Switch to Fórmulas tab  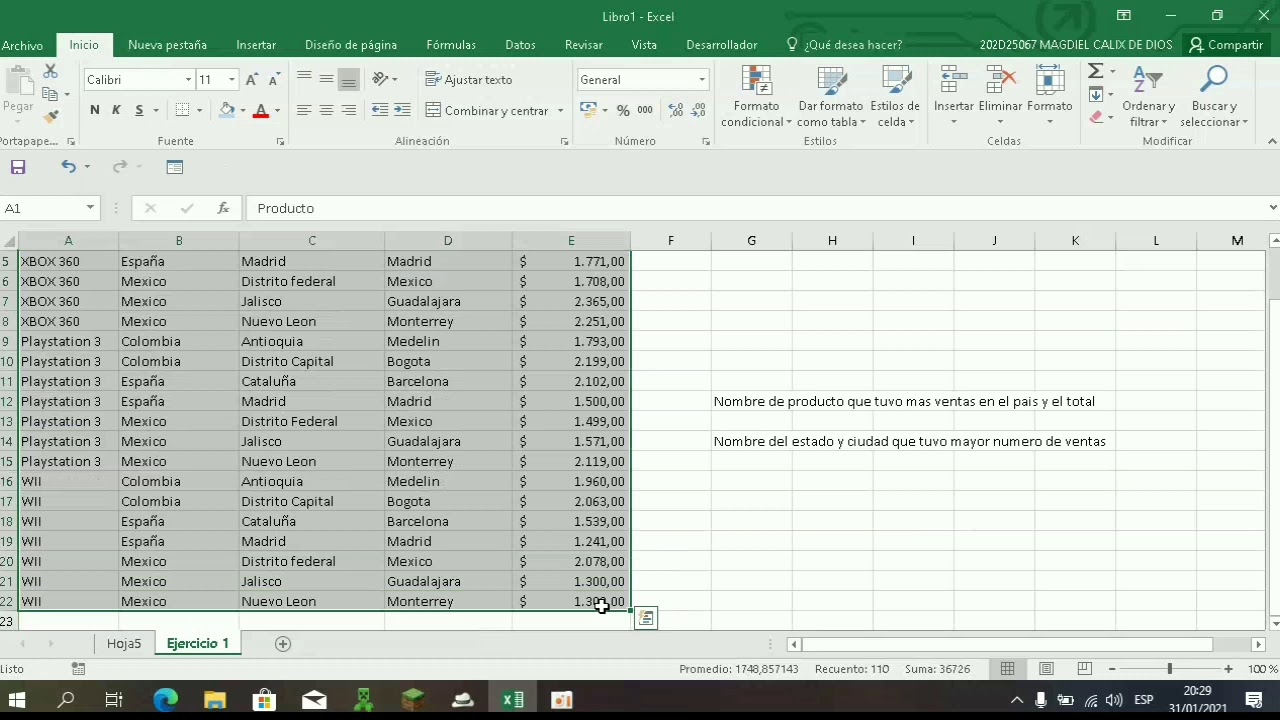(x=451, y=45)
